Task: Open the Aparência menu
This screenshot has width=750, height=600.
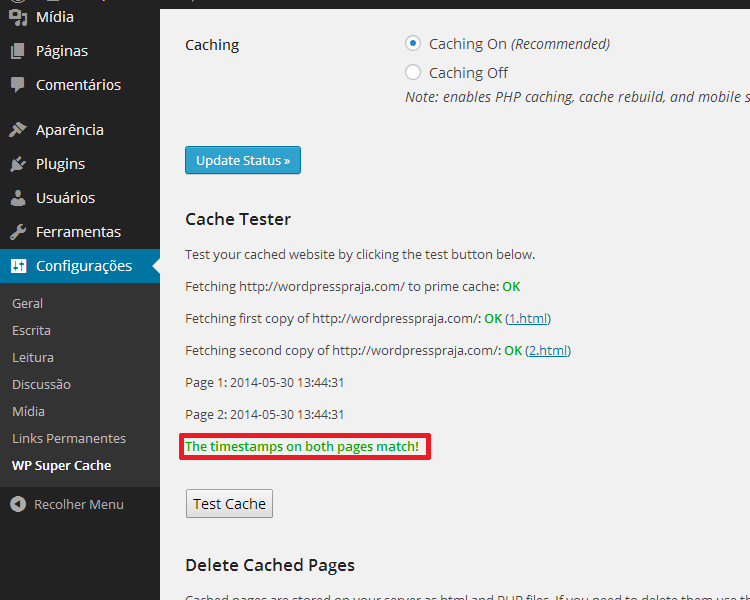Action: click(80, 130)
